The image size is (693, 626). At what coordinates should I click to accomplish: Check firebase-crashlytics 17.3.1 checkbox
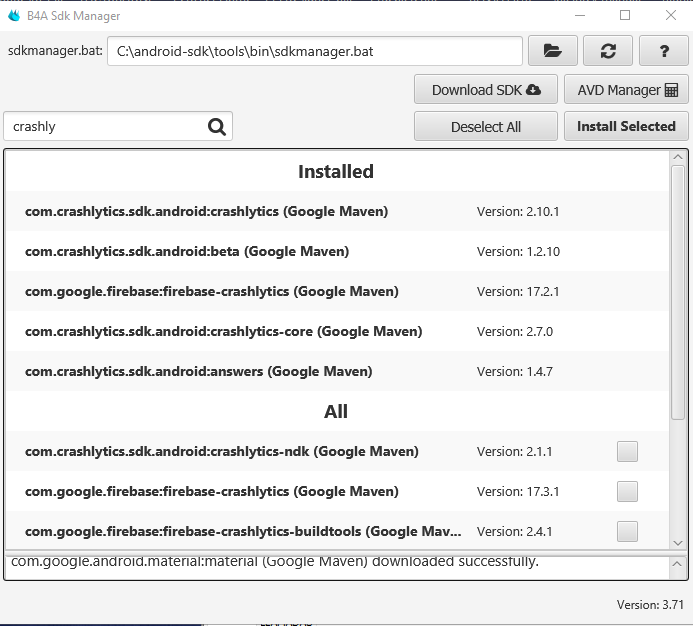pos(627,491)
